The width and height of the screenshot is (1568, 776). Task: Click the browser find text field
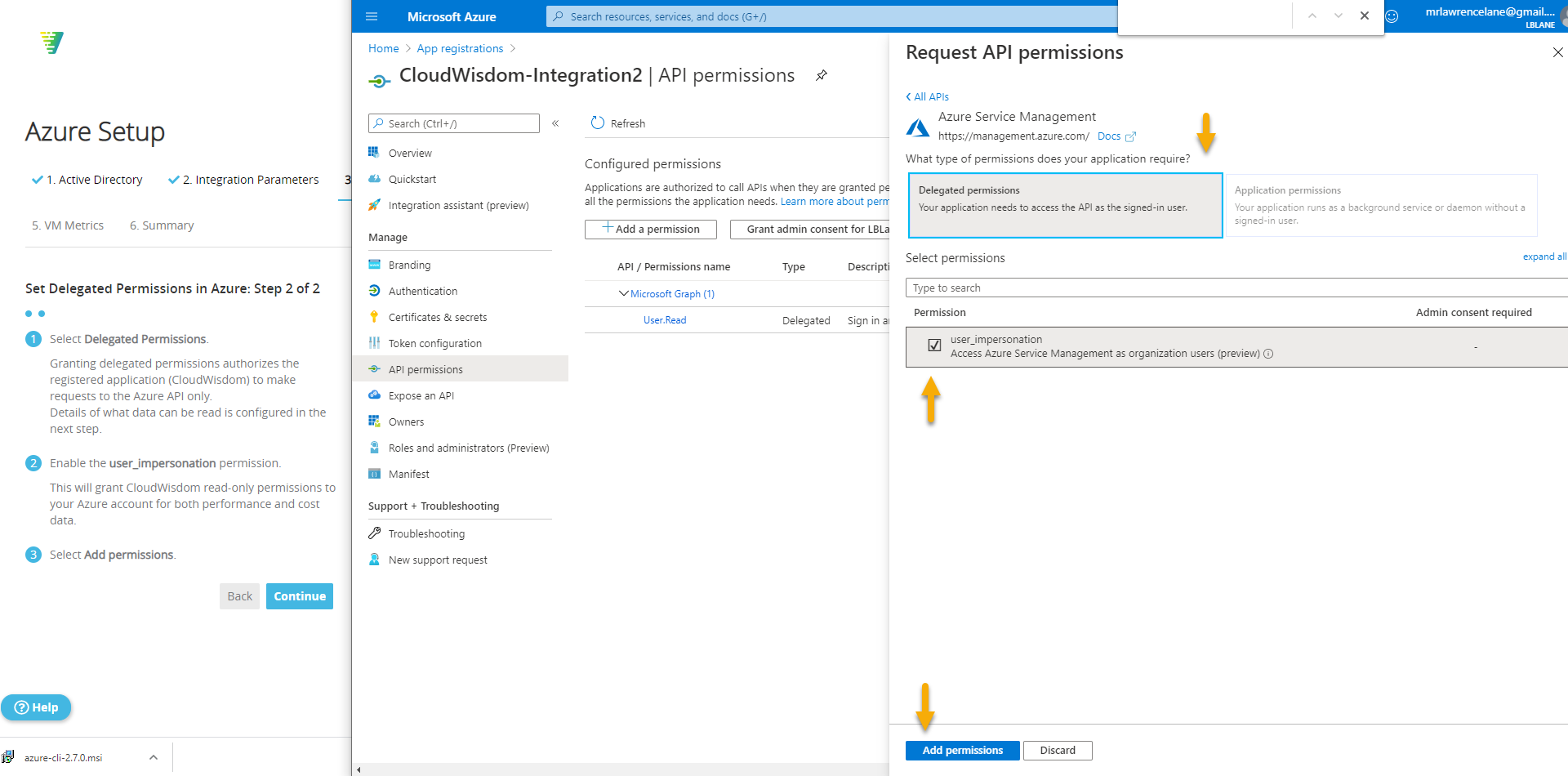coord(1207,16)
